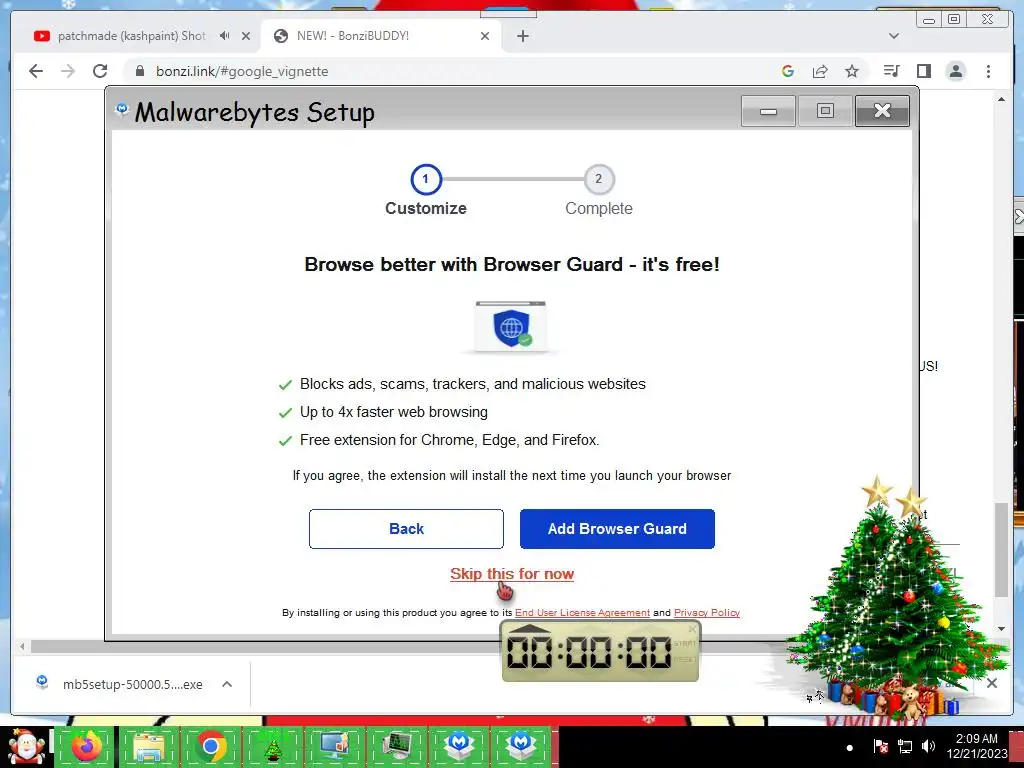
Task: Click the Chrome forward arrow
Action: (68, 71)
